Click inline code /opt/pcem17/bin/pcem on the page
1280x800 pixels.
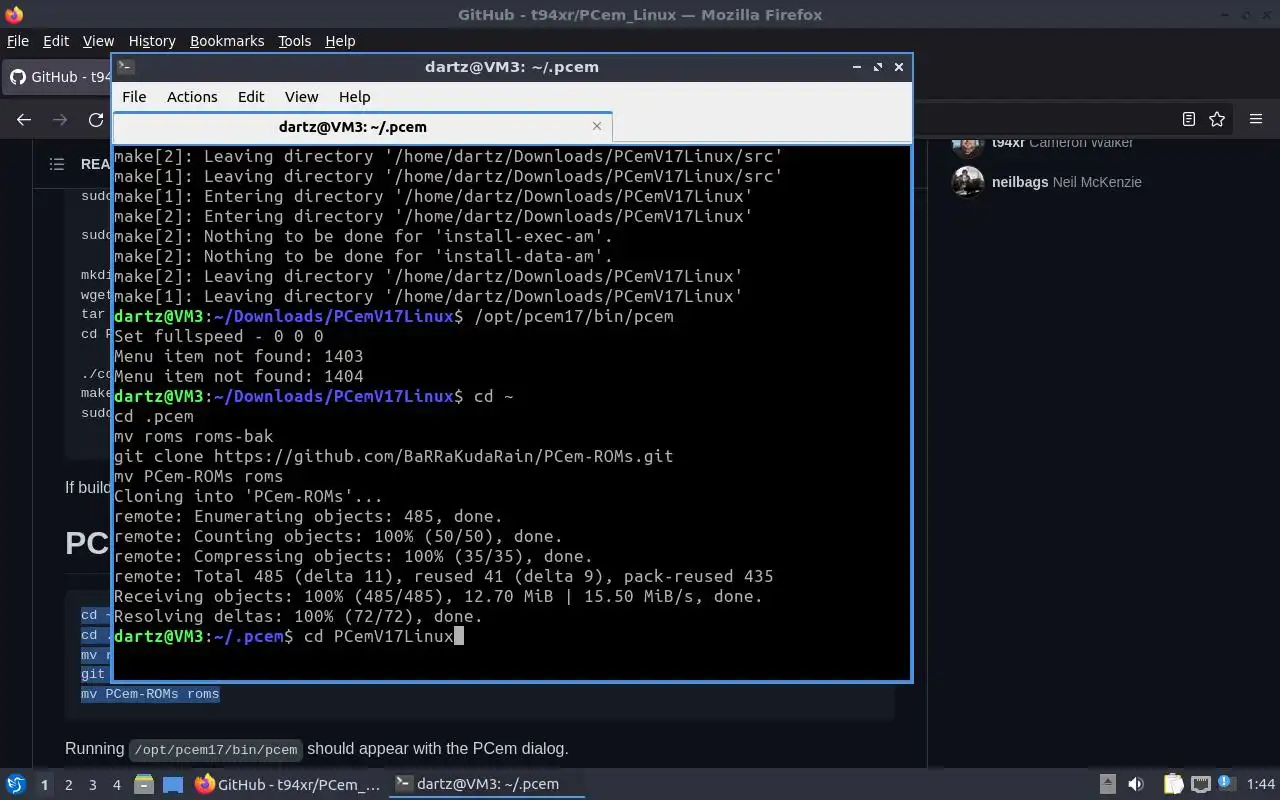tap(215, 749)
